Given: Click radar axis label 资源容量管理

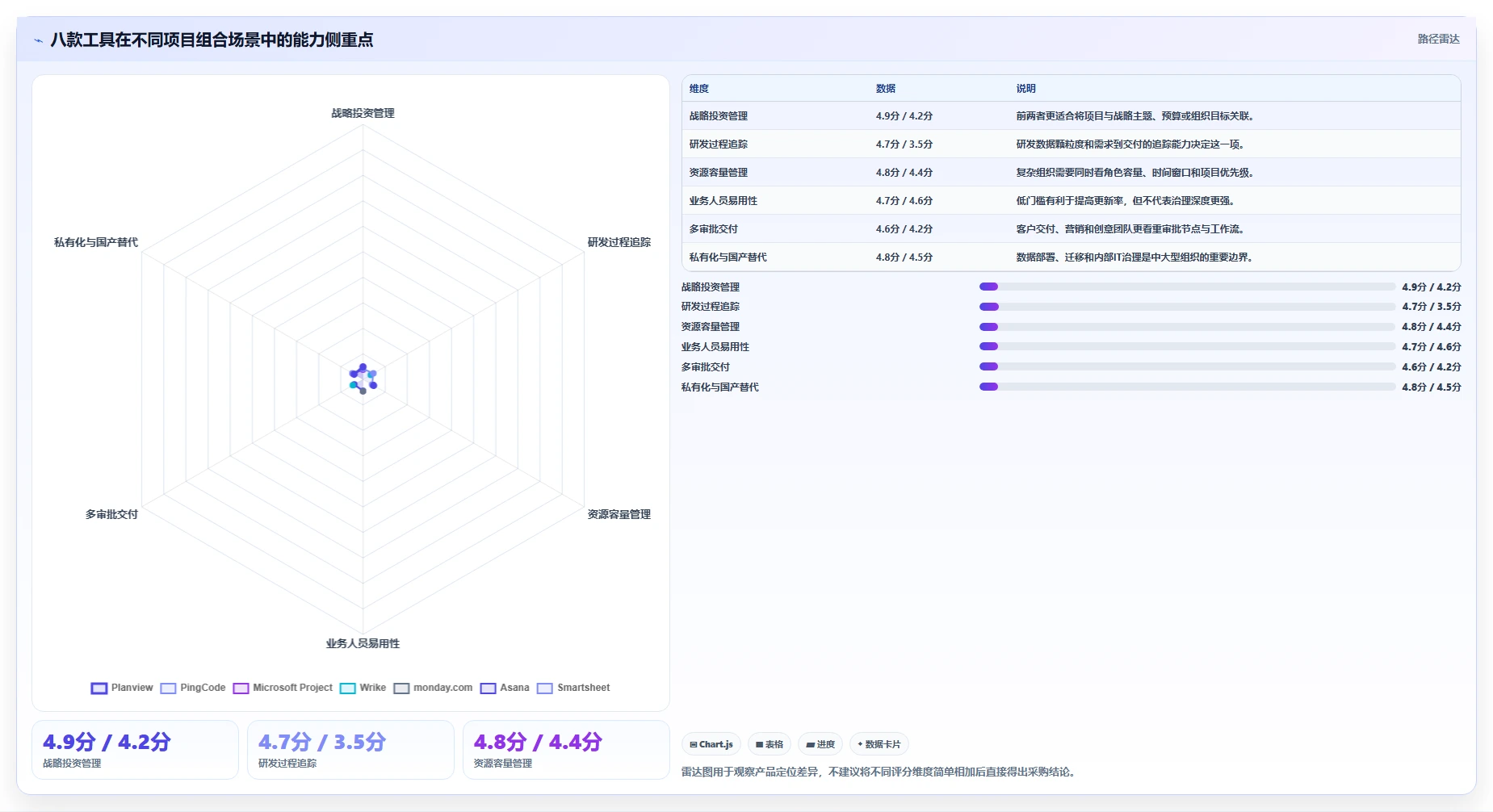Looking at the screenshot, I should tap(619, 514).
